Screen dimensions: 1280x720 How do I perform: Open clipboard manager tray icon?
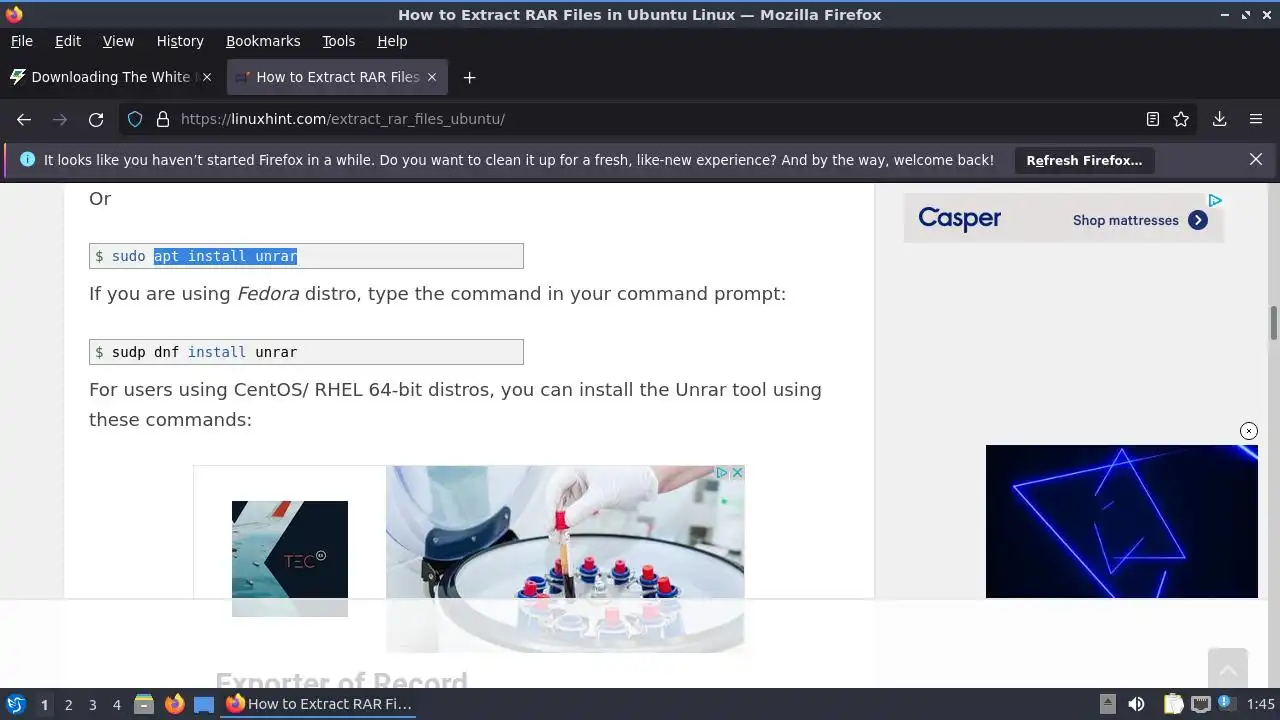(x=1173, y=704)
